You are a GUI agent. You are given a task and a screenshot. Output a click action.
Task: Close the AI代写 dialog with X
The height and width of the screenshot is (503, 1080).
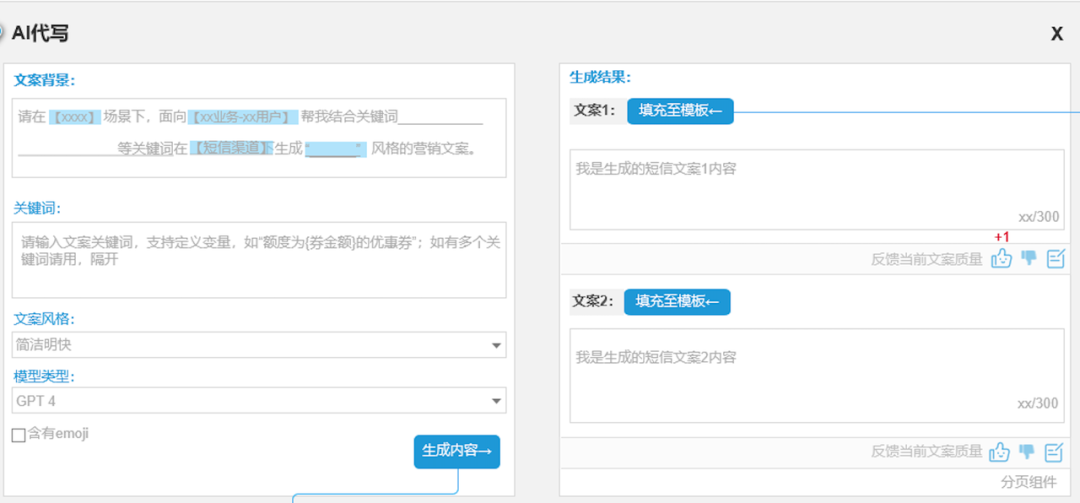coord(1057,34)
